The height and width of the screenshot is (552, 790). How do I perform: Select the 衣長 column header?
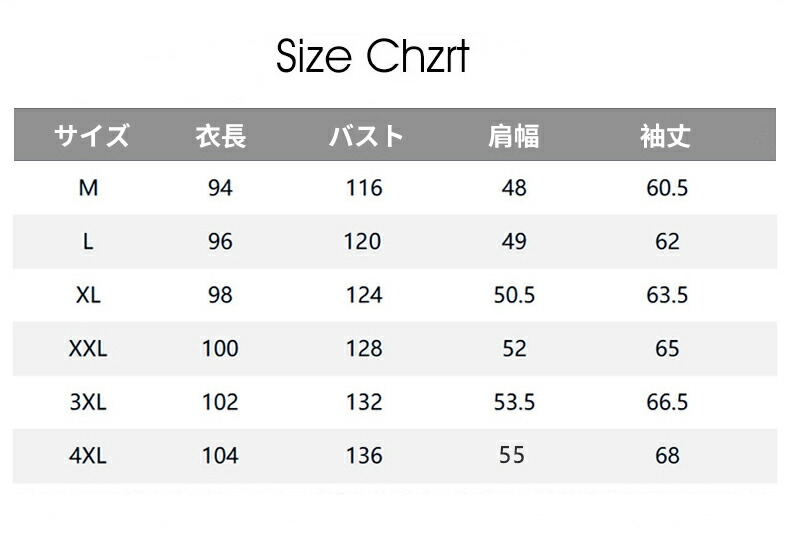point(220,137)
